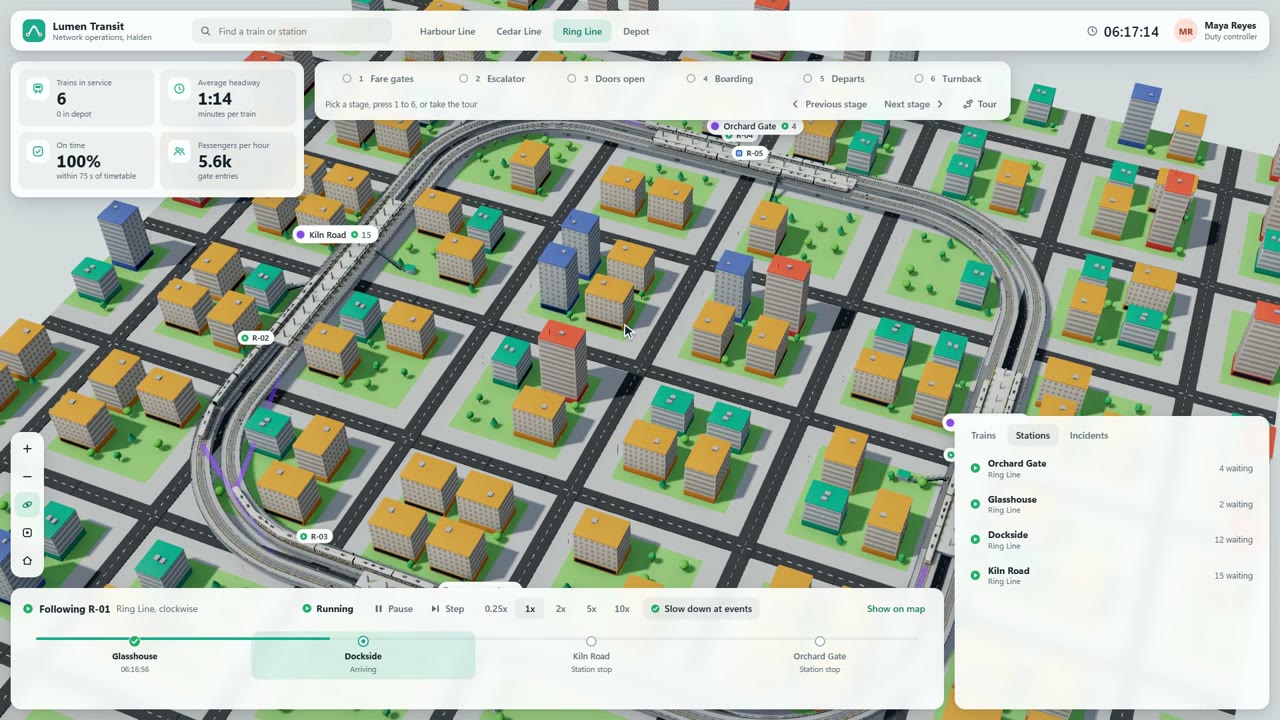
Task: Select stage 2 Escalator
Action: tap(492, 79)
